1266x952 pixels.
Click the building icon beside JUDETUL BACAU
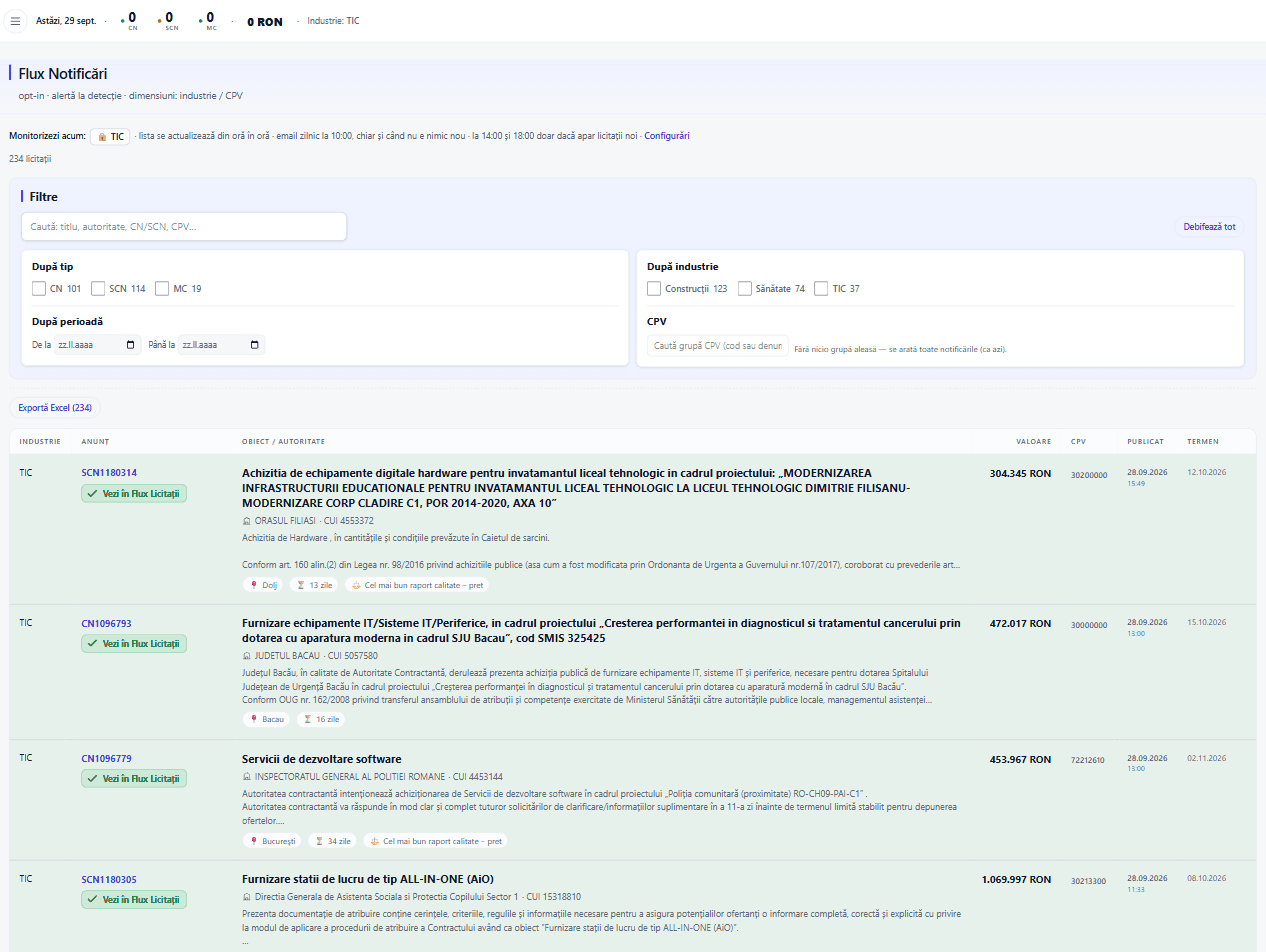247,656
